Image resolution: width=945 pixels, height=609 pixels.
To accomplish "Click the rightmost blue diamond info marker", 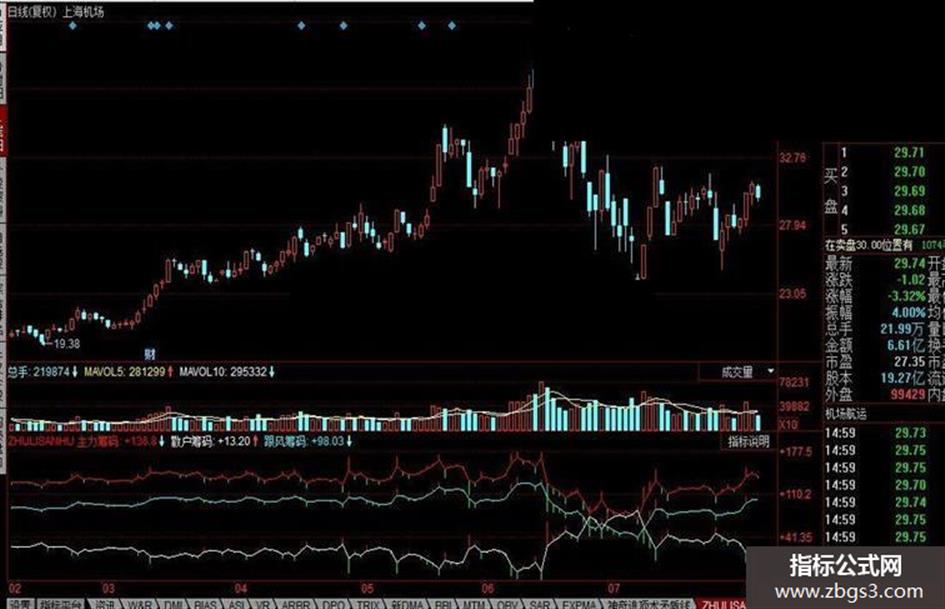I will point(452,26).
